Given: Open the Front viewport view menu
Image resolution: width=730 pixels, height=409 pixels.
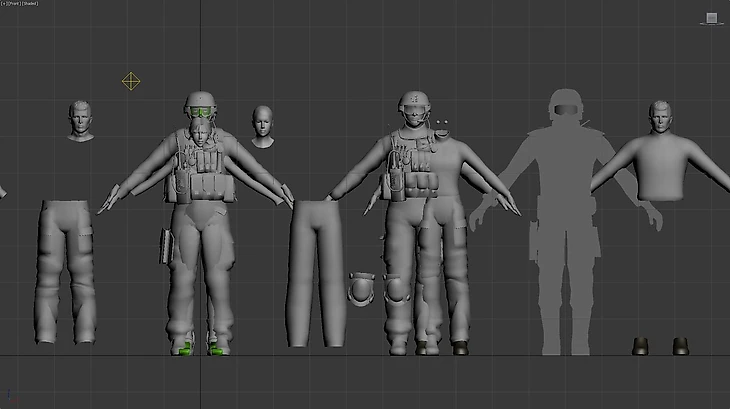Looking at the screenshot, I should 14,3.
